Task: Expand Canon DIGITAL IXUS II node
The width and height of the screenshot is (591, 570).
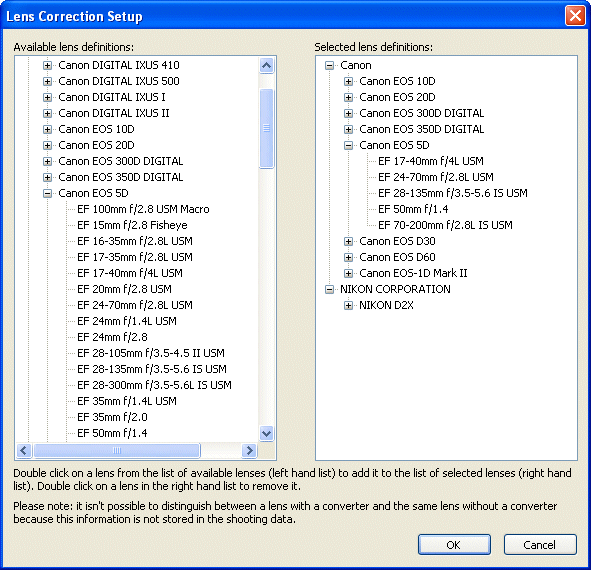Action: point(47,113)
